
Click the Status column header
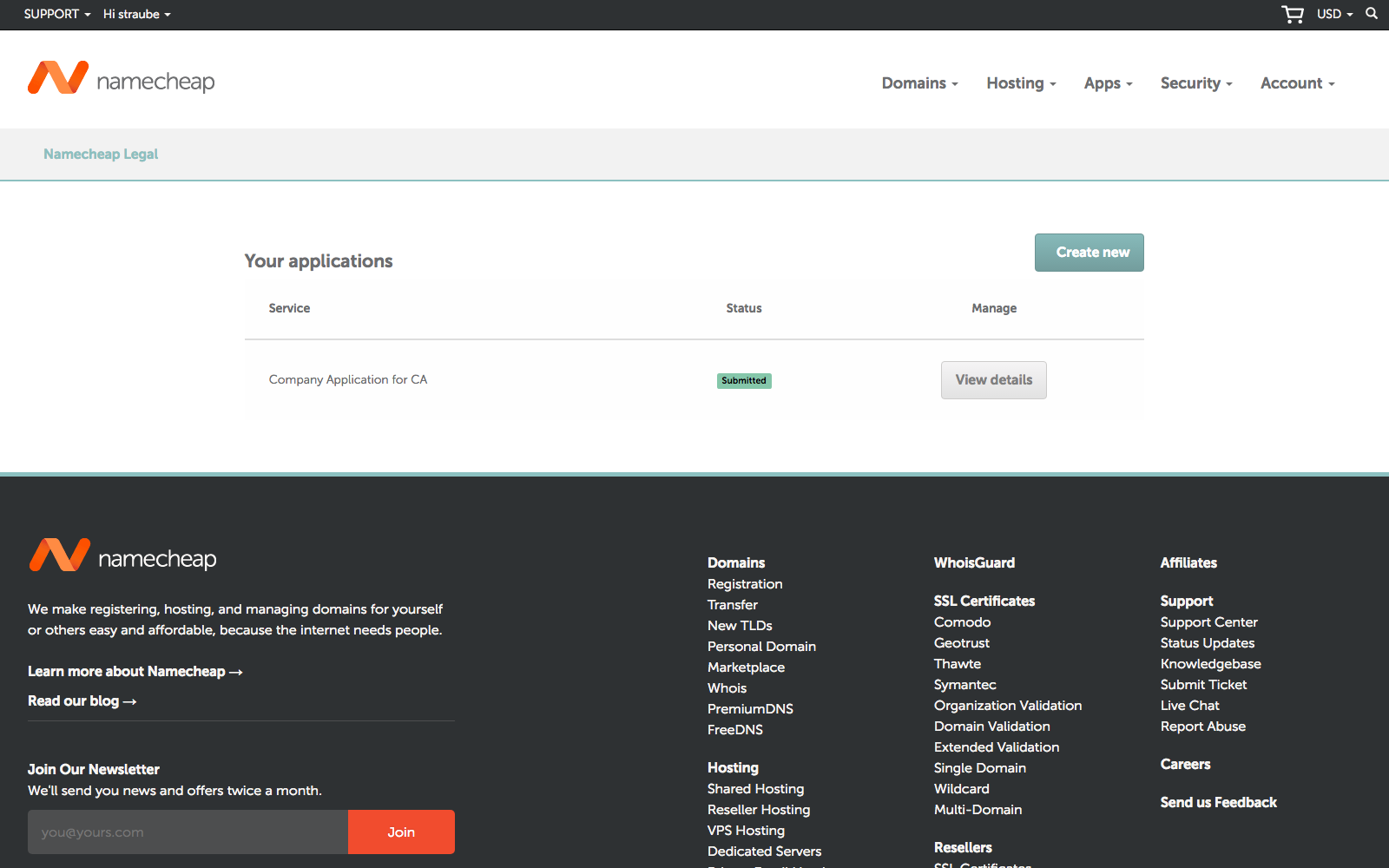(x=744, y=308)
